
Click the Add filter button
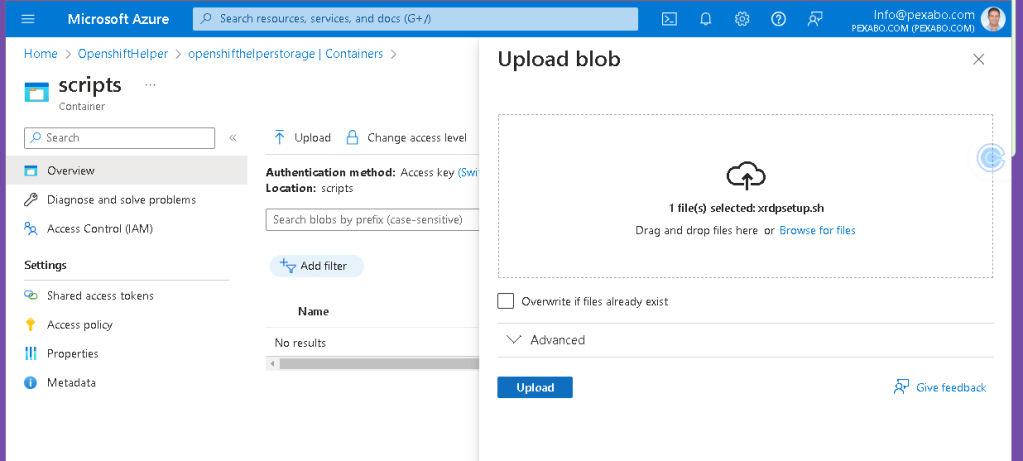316,266
